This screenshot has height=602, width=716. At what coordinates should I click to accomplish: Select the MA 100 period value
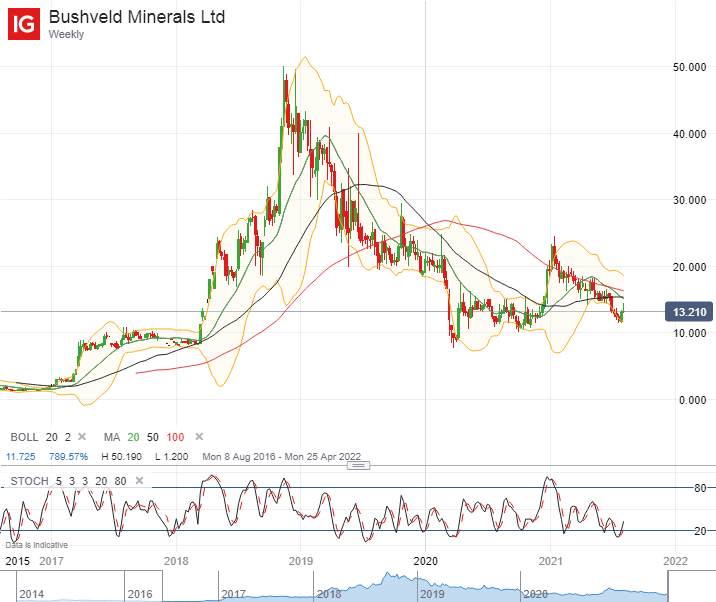175,437
